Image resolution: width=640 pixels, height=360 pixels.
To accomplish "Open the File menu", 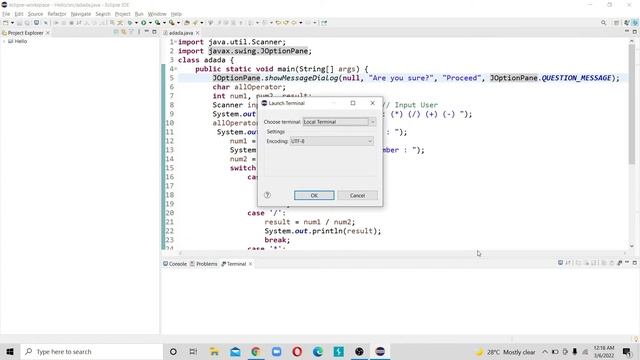I will [6, 14].
